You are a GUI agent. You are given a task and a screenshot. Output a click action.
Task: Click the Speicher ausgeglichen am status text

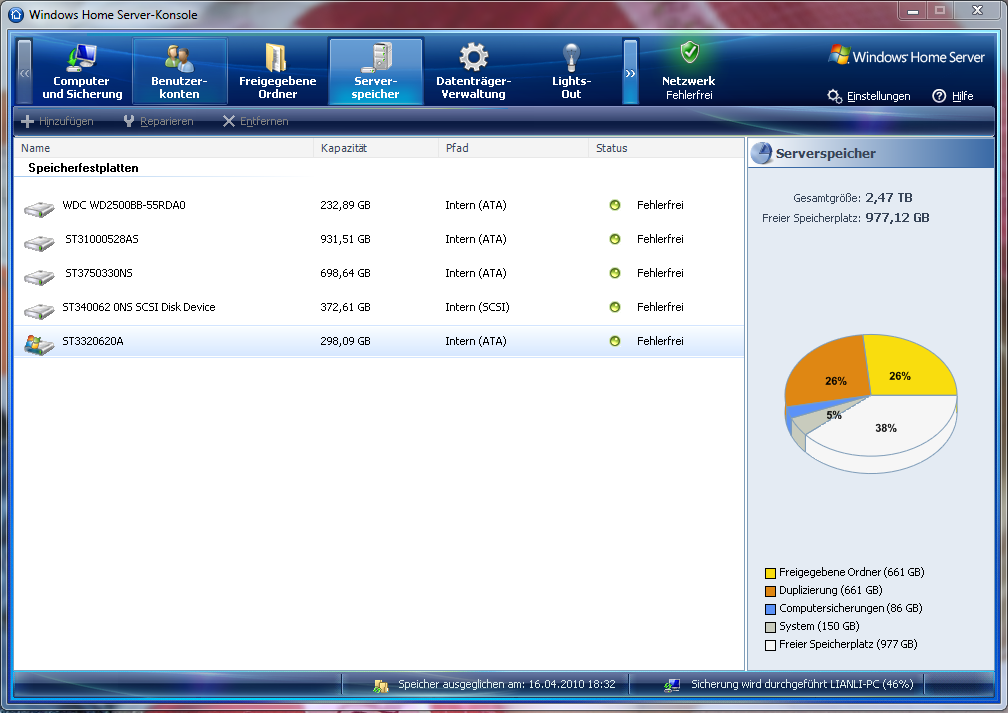pos(507,684)
